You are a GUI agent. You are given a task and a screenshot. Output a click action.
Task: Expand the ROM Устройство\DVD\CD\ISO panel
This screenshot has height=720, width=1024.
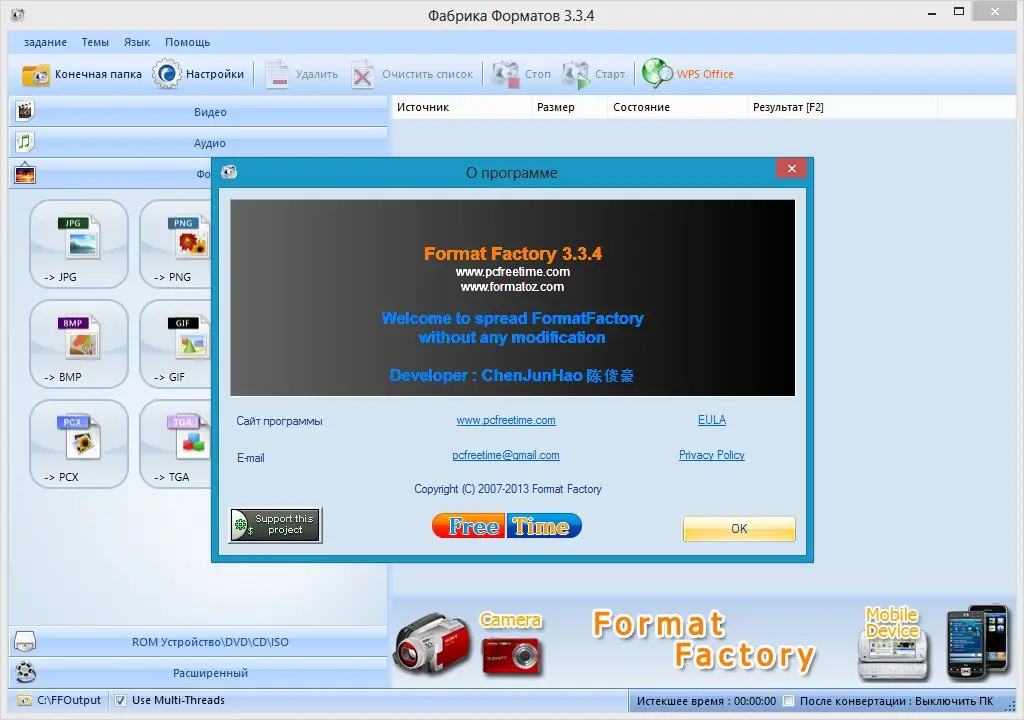pyautogui.click(x=199, y=642)
